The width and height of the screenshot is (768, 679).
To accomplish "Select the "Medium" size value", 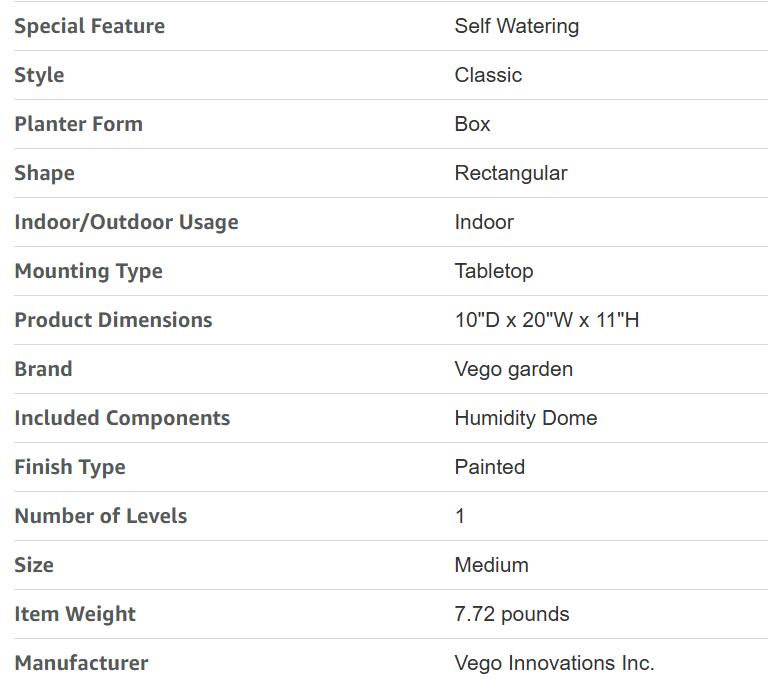I will tap(491, 565).
